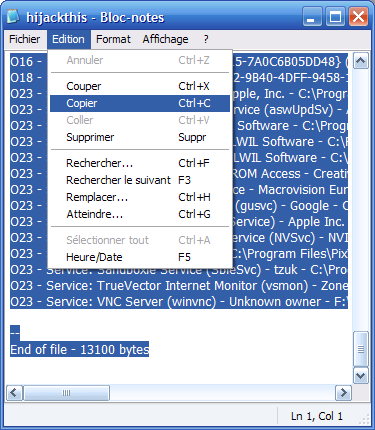Image resolution: width=375 pixels, height=430 pixels.
Task: Open the Fichier menu
Action: coord(25,39)
